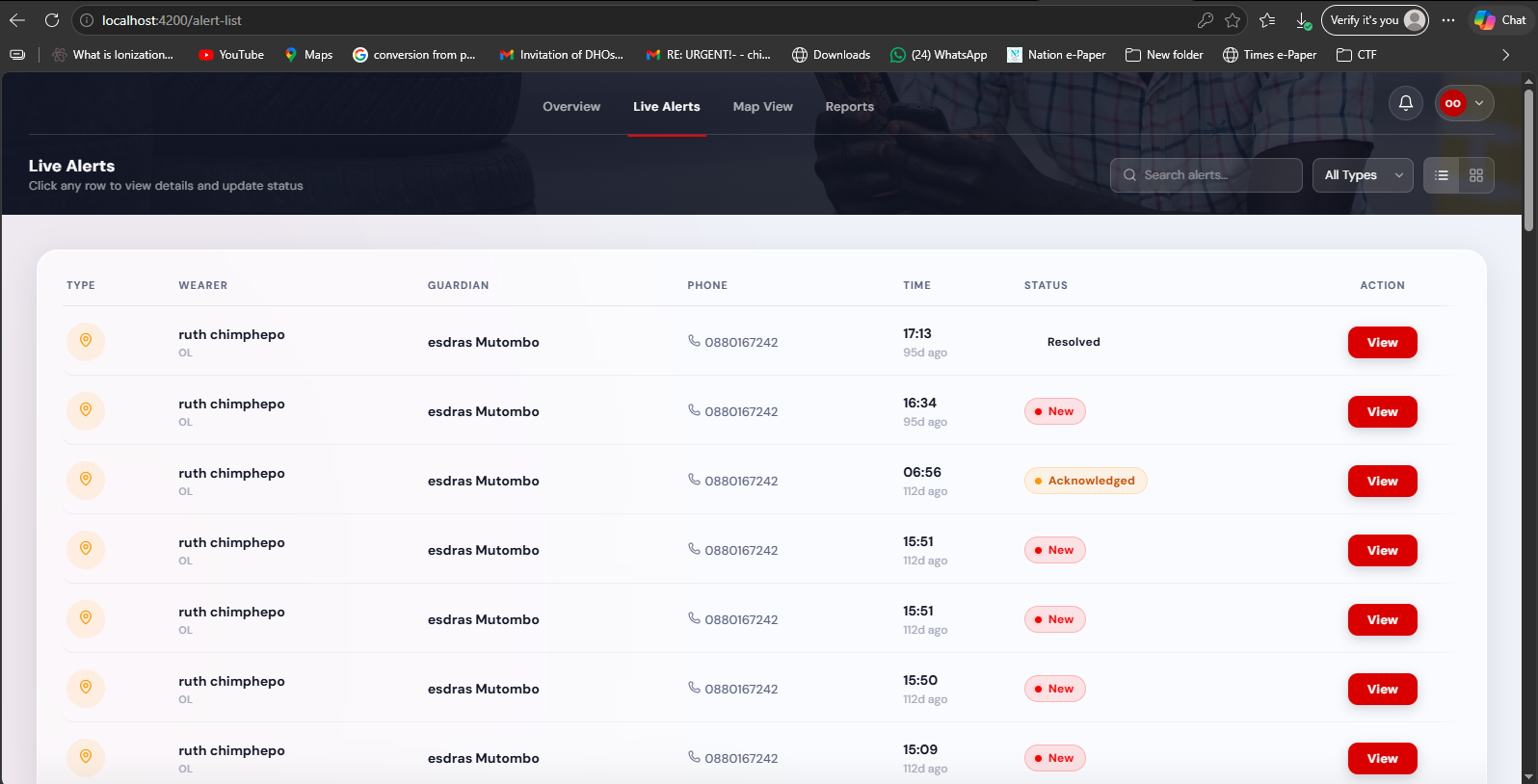Open the notifications bell icon
This screenshot has height=784, width=1538.
(1406, 103)
